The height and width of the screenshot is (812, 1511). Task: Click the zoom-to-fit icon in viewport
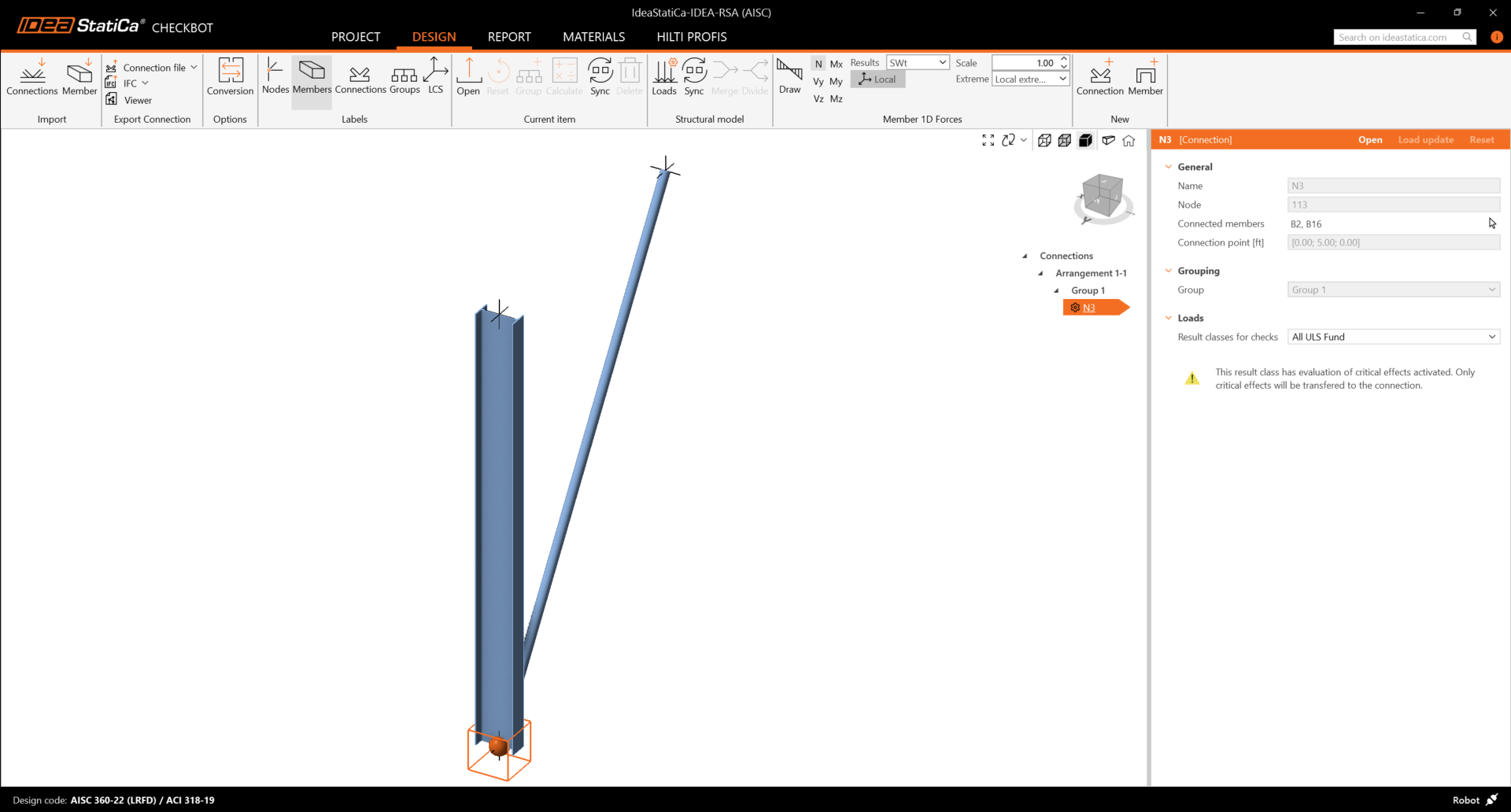click(988, 140)
